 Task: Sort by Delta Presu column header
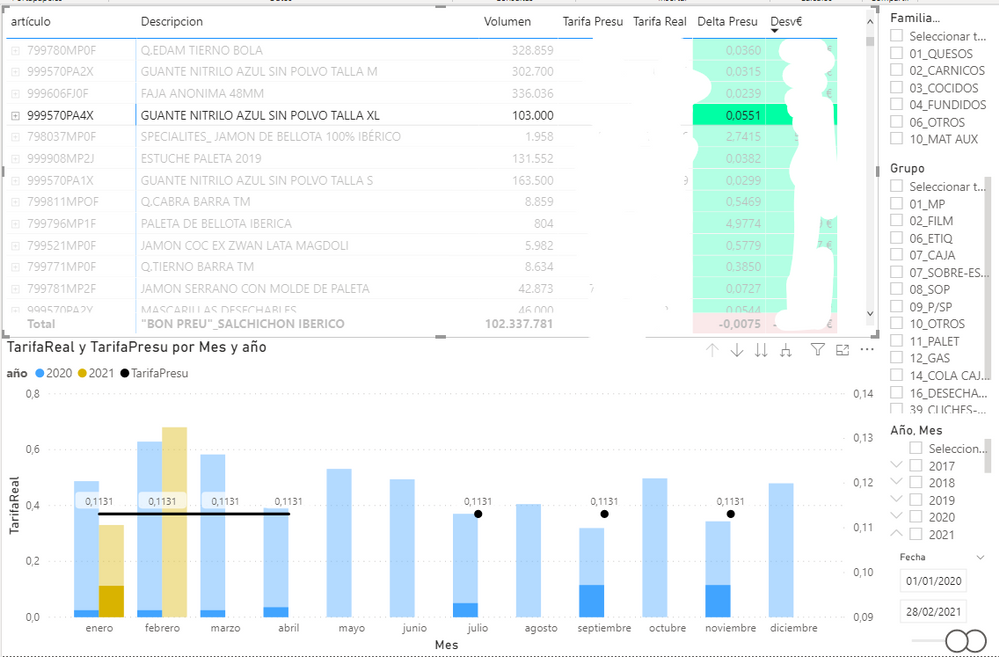(x=727, y=22)
